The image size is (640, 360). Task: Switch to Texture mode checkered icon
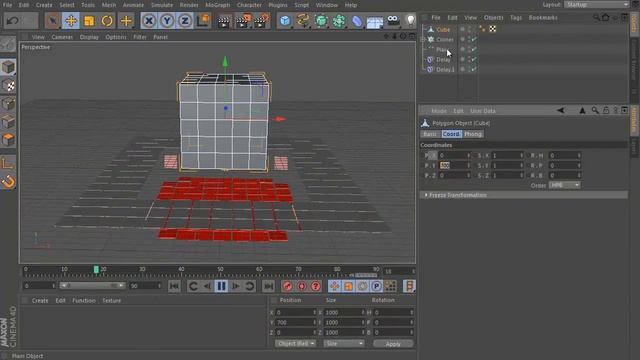click(x=8, y=85)
